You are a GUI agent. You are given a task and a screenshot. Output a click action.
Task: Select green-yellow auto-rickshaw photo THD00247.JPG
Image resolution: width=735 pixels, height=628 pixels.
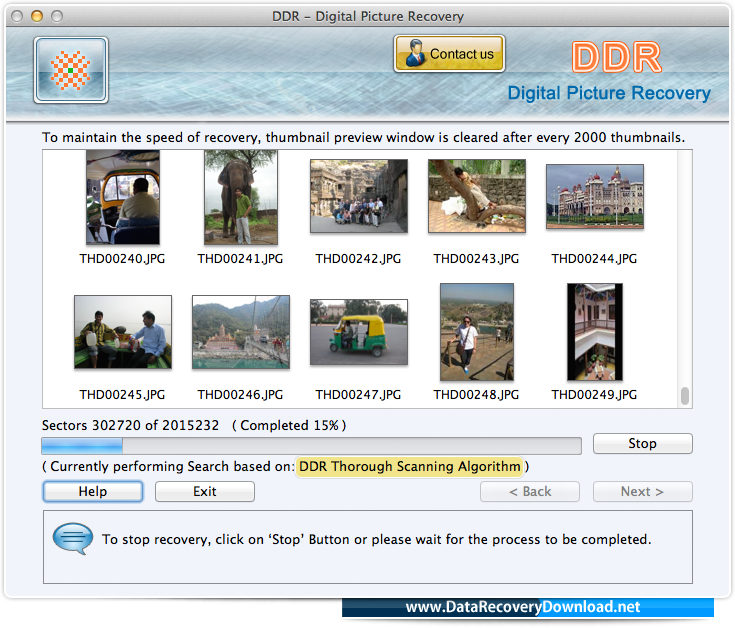359,332
